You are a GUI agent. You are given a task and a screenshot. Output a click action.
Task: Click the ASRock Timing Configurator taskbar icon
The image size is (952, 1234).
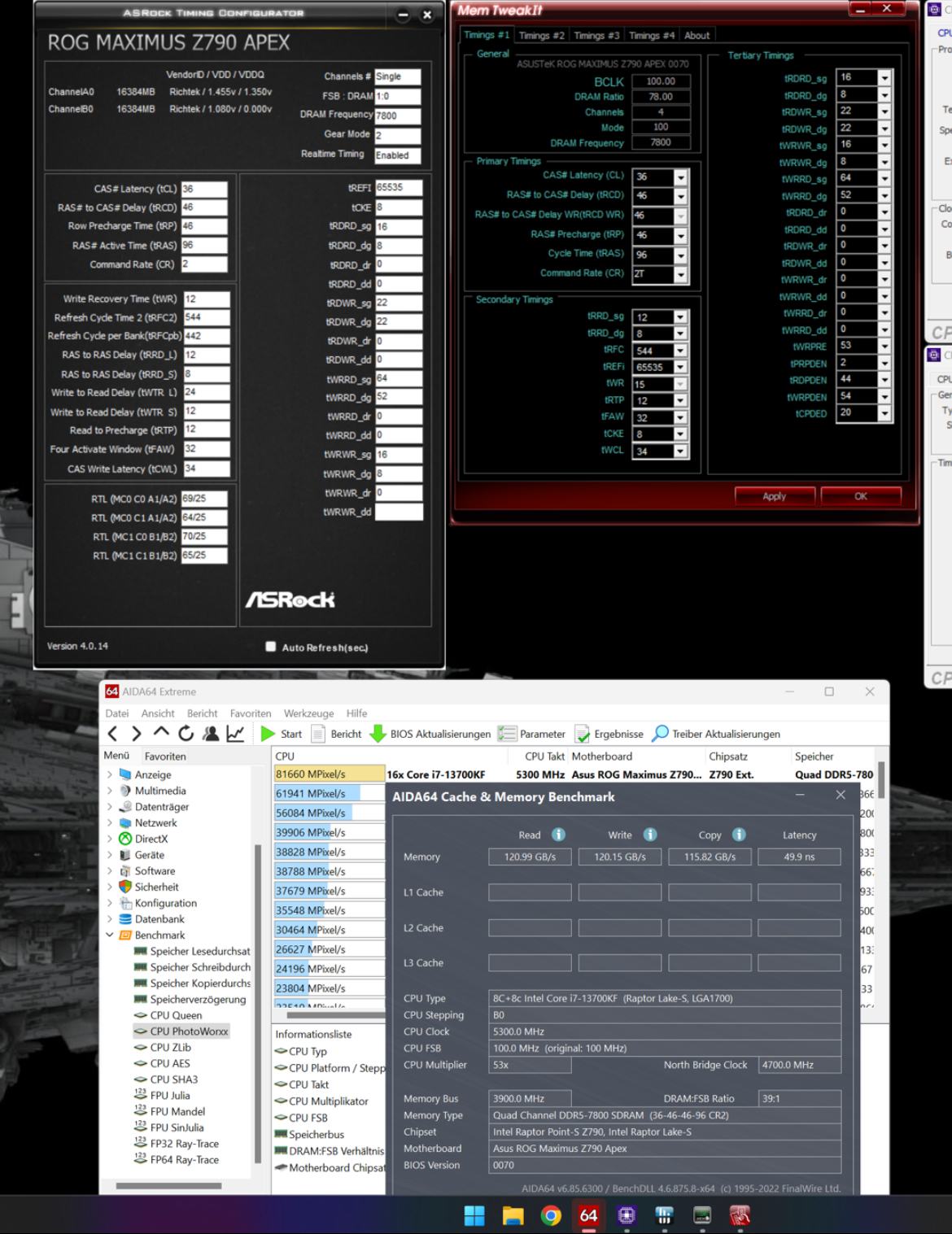[664, 1215]
